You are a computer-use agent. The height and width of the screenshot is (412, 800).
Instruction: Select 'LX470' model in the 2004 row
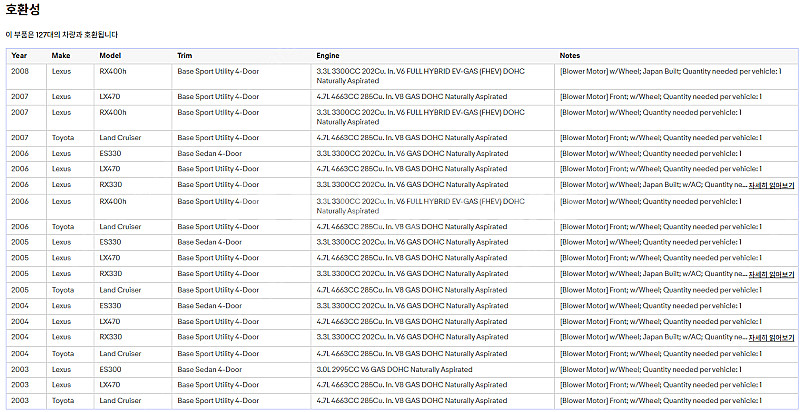coord(110,322)
